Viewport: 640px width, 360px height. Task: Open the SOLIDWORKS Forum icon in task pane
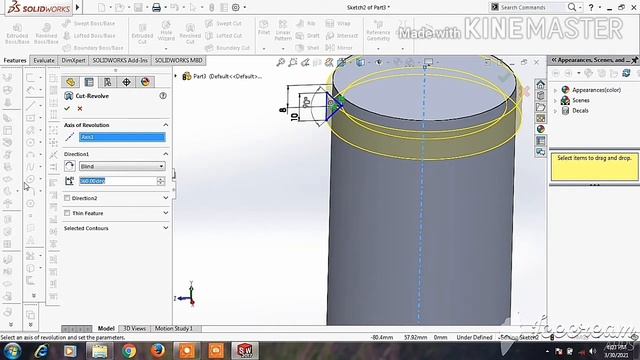click(540, 152)
